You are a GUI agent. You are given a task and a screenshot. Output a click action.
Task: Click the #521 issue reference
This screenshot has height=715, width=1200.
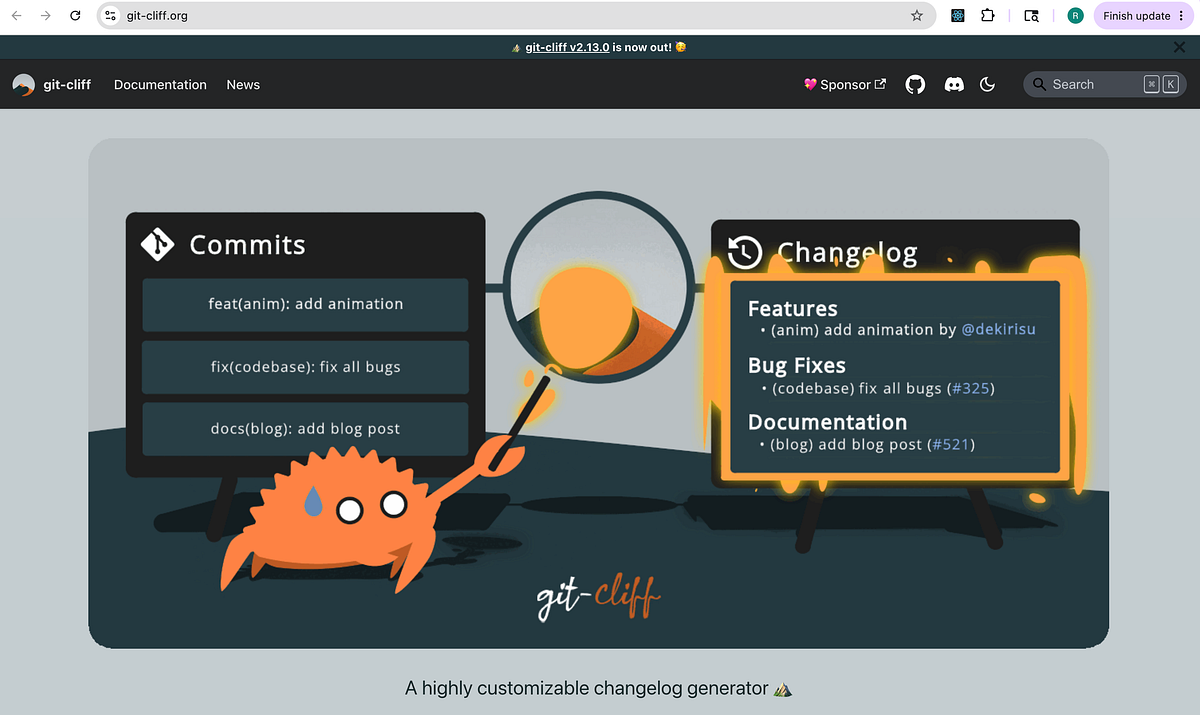coord(950,444)
